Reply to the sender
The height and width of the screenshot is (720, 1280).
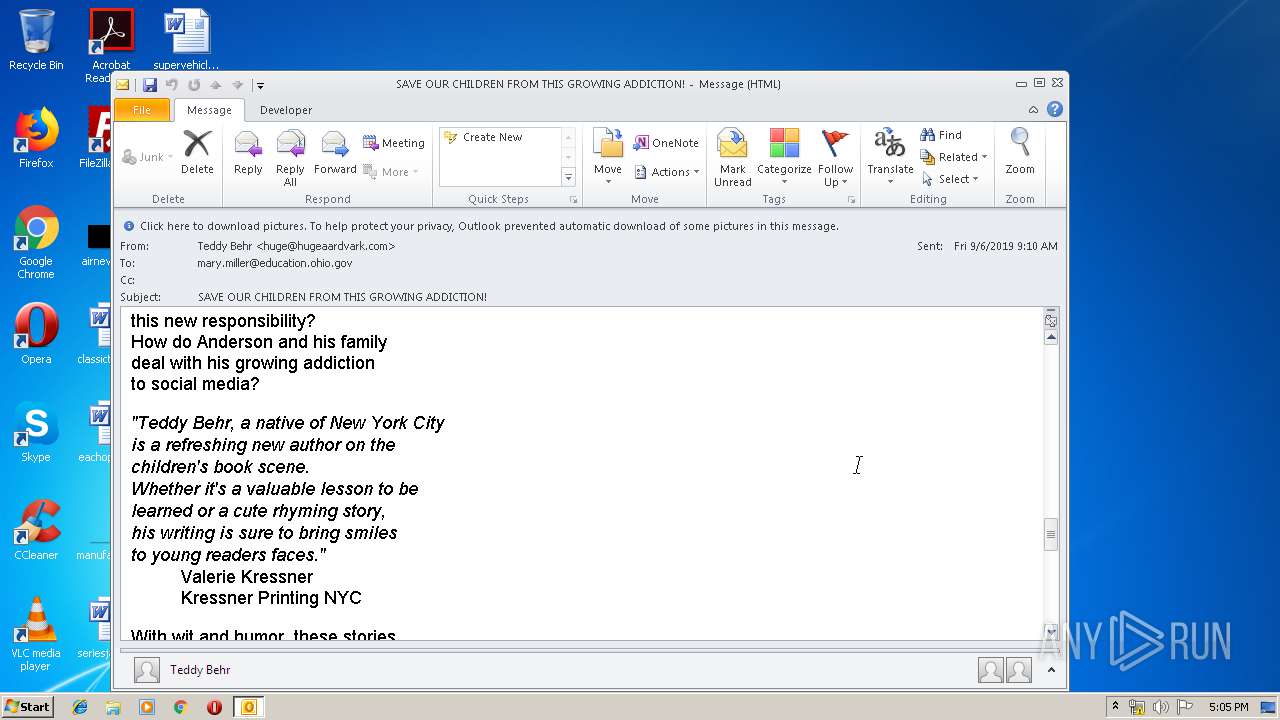click(248, 152)
